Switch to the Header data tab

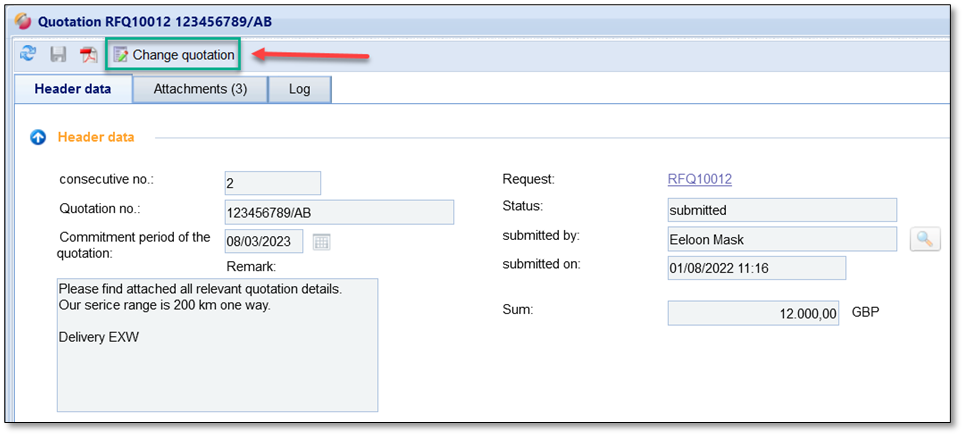tap(73, 89)
